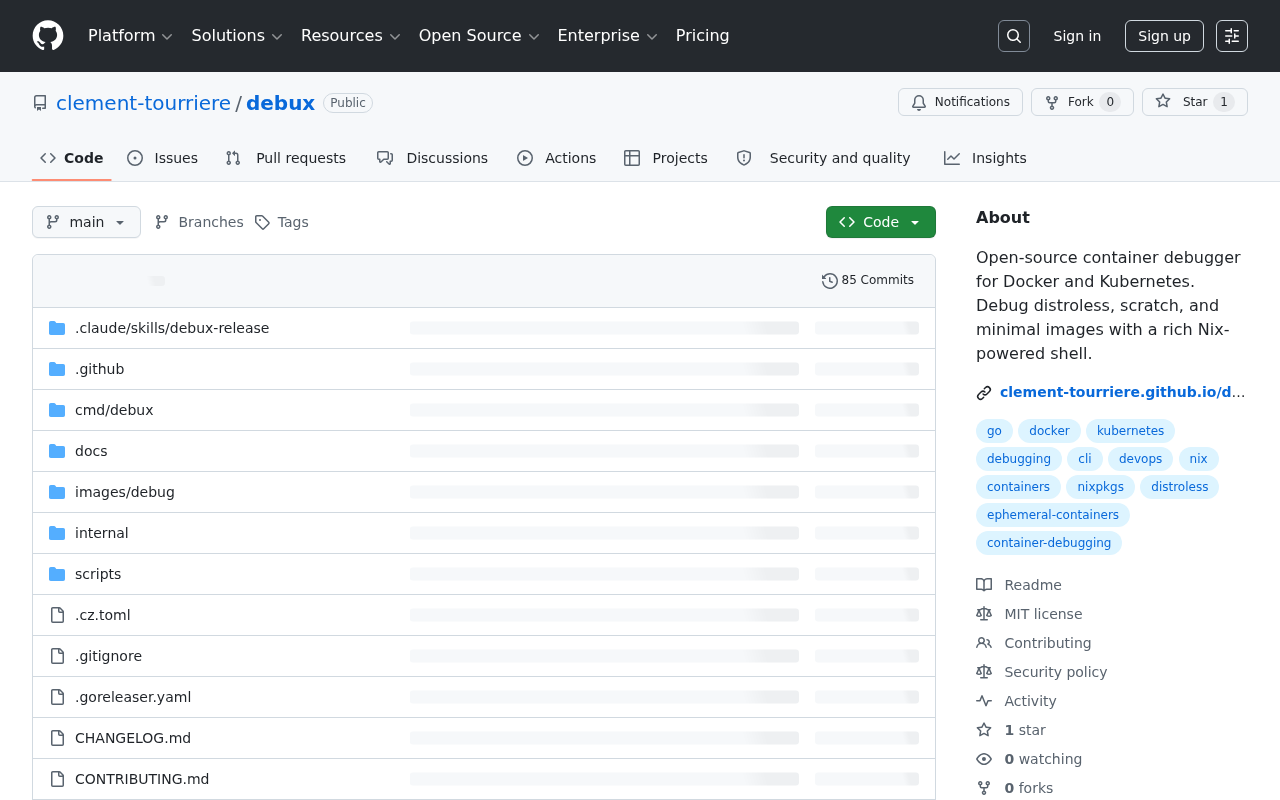Click the file icon for .cz.toml
The height and width of the screenshot is (800, 1280).
tap(57, 615)
